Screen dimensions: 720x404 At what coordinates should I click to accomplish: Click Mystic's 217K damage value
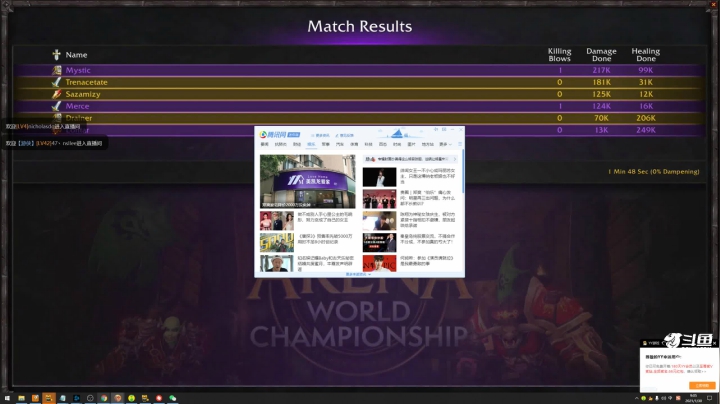[x=601, y=70]
